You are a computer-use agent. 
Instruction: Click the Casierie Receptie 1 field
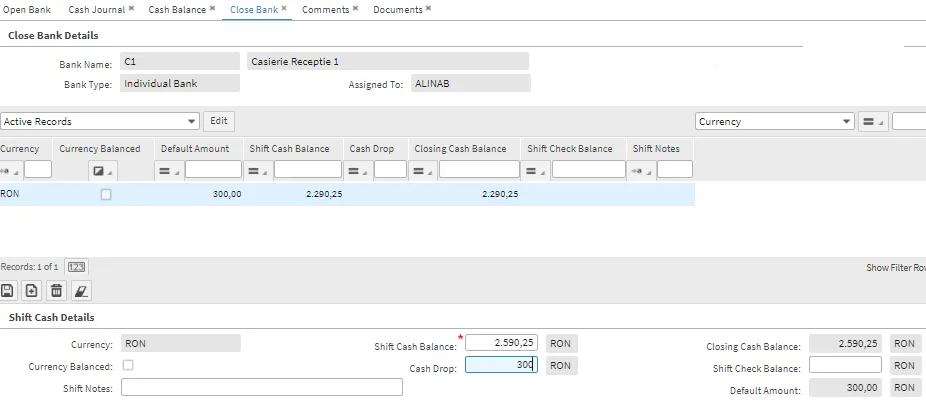(387, 61)
